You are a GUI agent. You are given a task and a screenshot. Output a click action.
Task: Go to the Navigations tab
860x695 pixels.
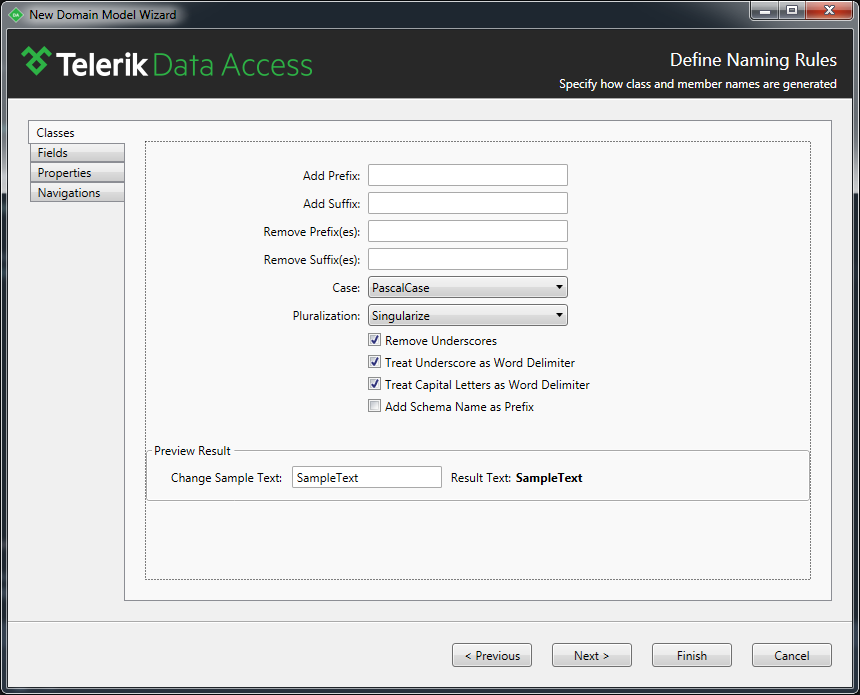pos(77,193)
